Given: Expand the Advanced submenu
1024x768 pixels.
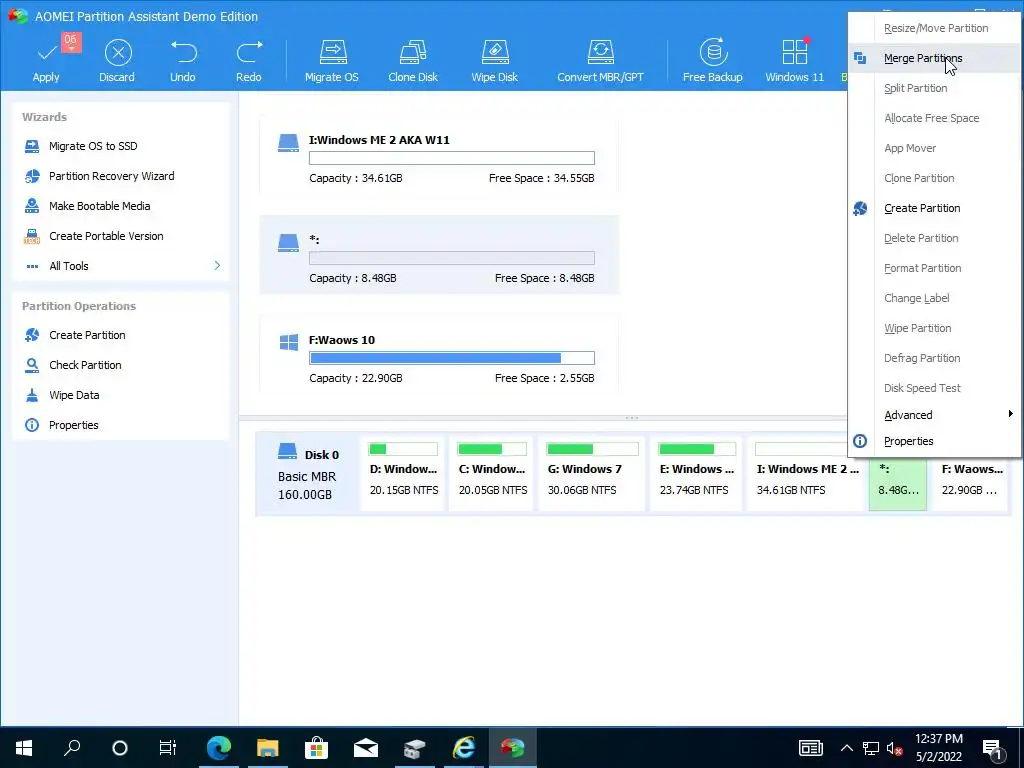Looking at the screenshot, I should 934,415.
